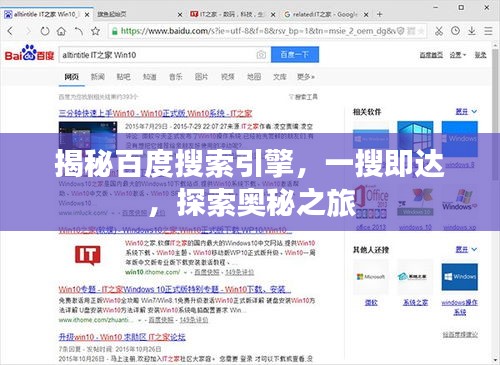The height and width of the screenshot is (365, 500).
Task: Open the browser home page icon
Action: point(61,31)
